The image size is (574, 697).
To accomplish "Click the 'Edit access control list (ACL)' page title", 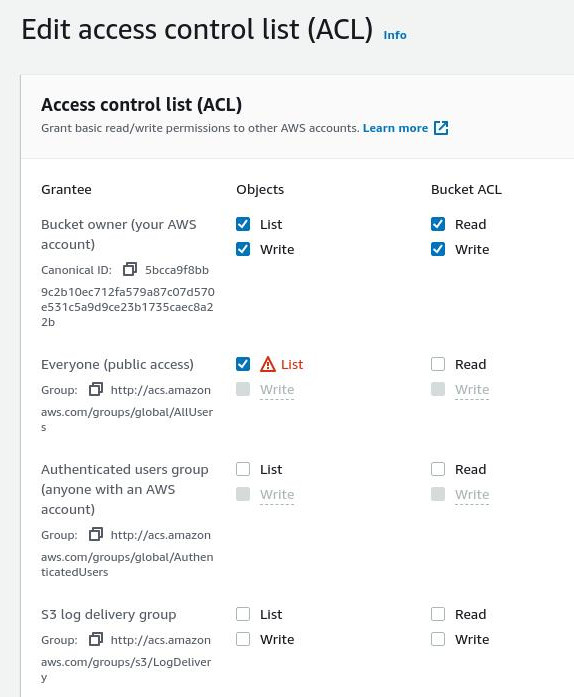I will coord(197,30).
